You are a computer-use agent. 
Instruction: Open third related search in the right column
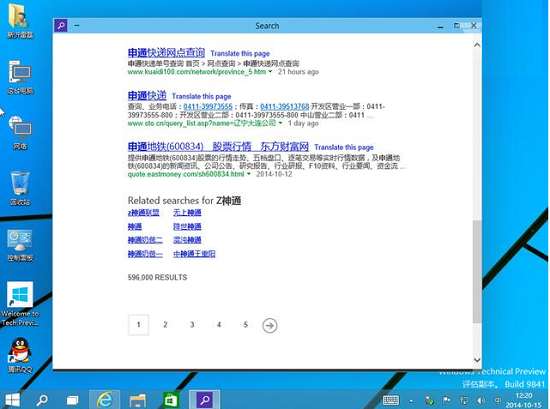[187, 240]
